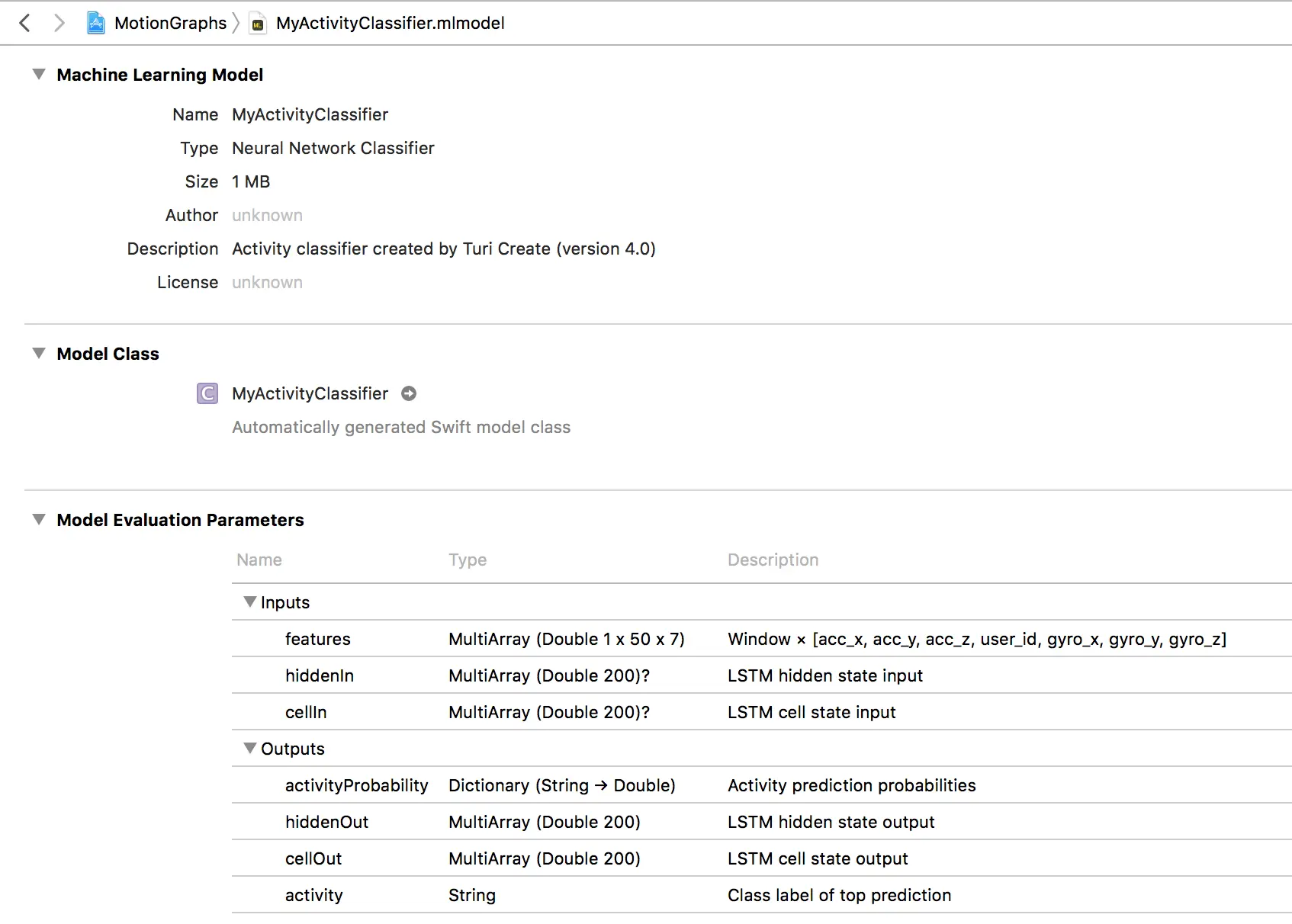Select MyActivityClassifier.mlmodel in breadcrumb
The width and height of the screenshot is (1292, 924).
pos(390,23)
